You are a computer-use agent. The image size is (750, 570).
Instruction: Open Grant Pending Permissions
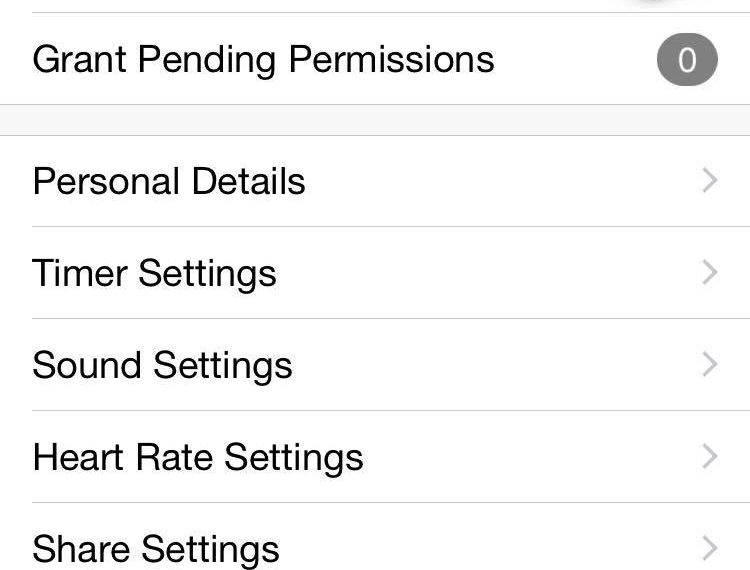click(x=375, y=59)
